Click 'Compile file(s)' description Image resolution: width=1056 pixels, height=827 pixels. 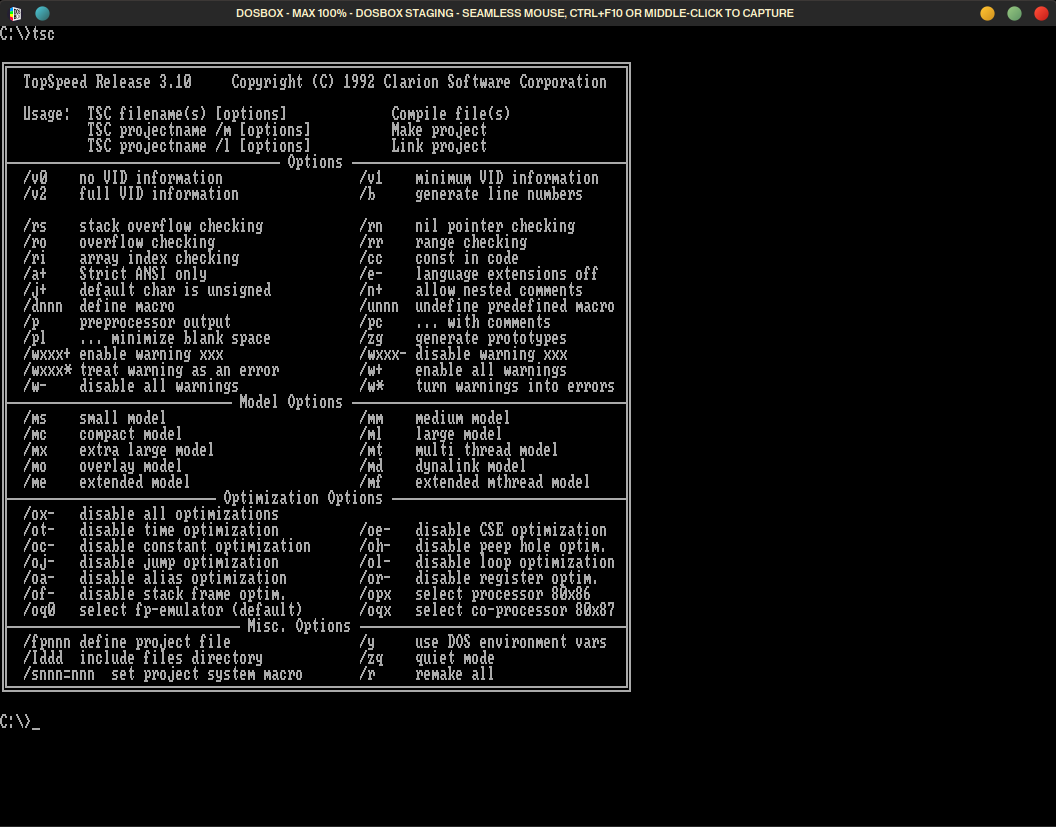[x=451, y=114]
